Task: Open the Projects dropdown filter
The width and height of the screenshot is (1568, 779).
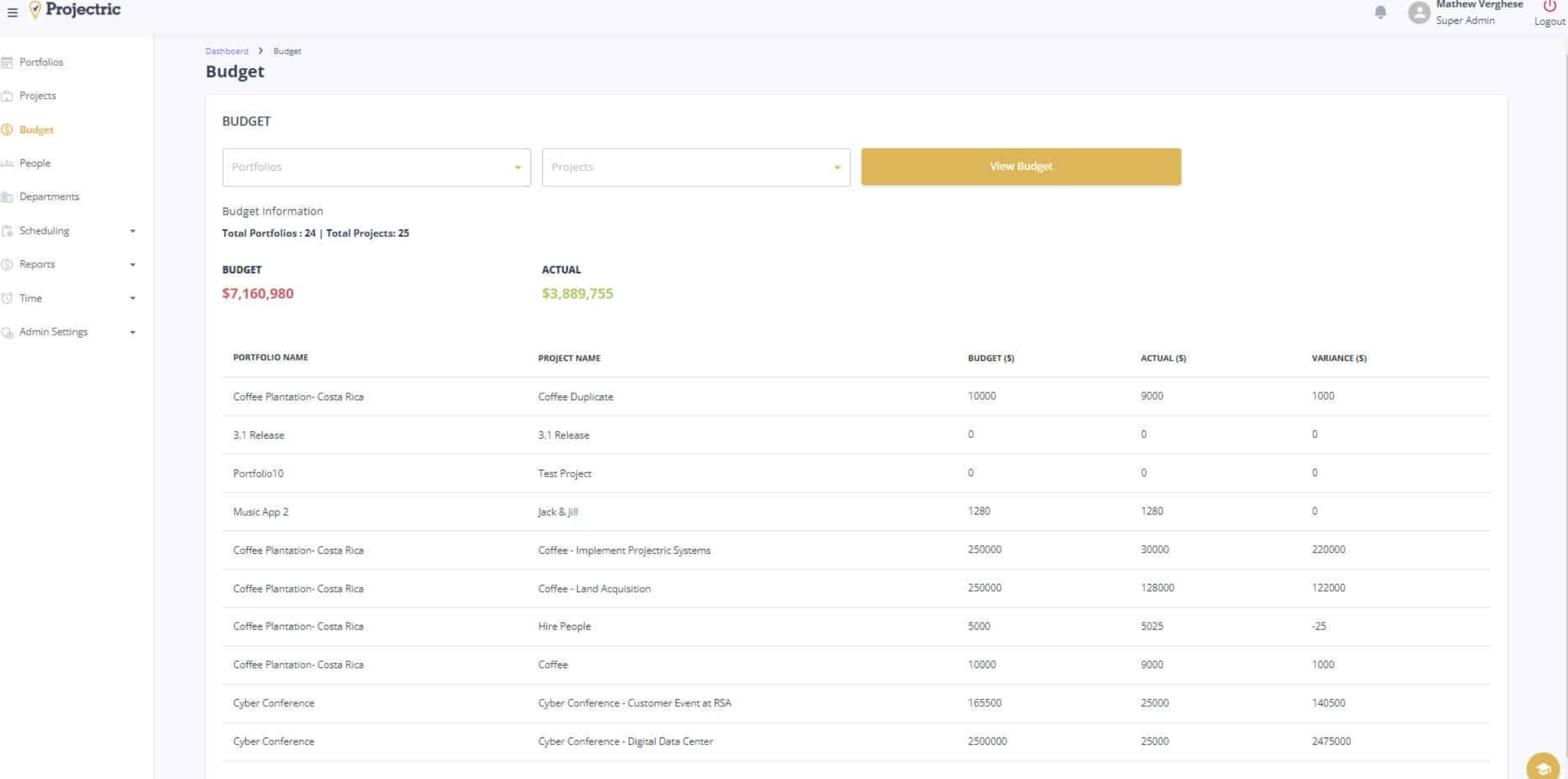Action: click(696, 167)
